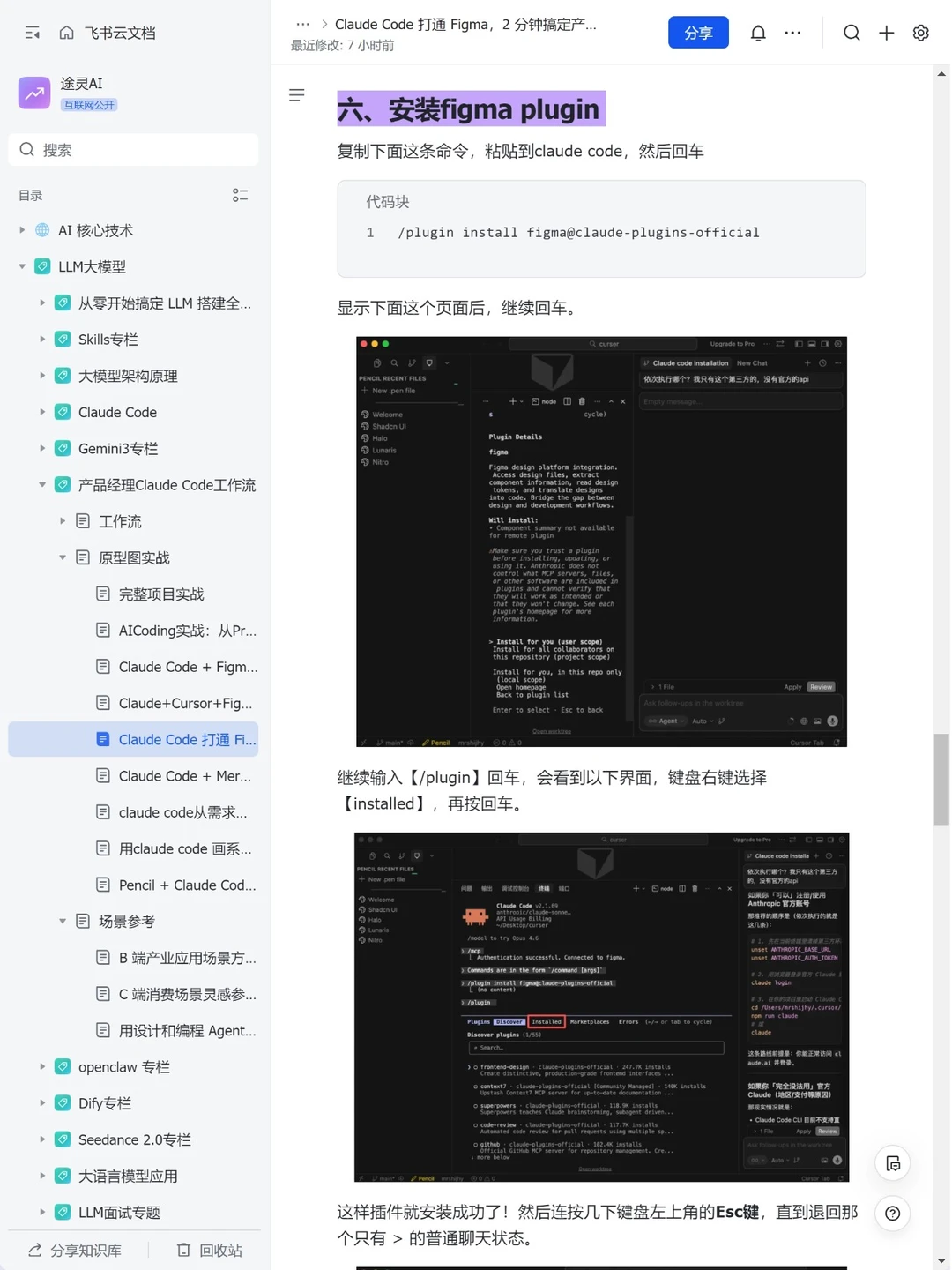Click the 搜索 input field
The width and height of the screenshot is (952, 1270).
click(x=133, y=150)
